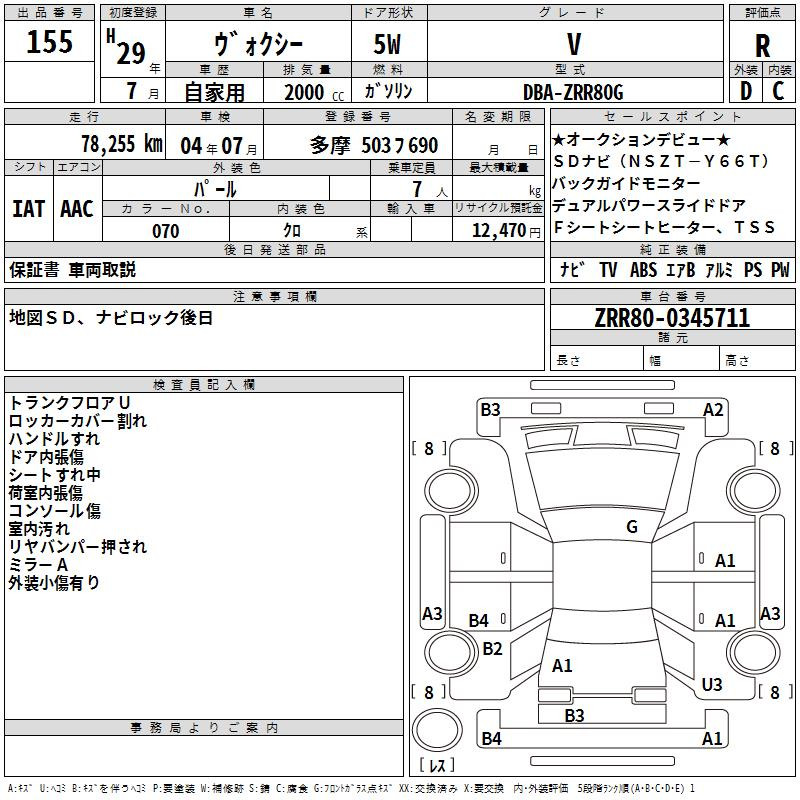Screen dimensions: 800x800
Task: Click the [レス] spare tire label
Action: (437, 765)
